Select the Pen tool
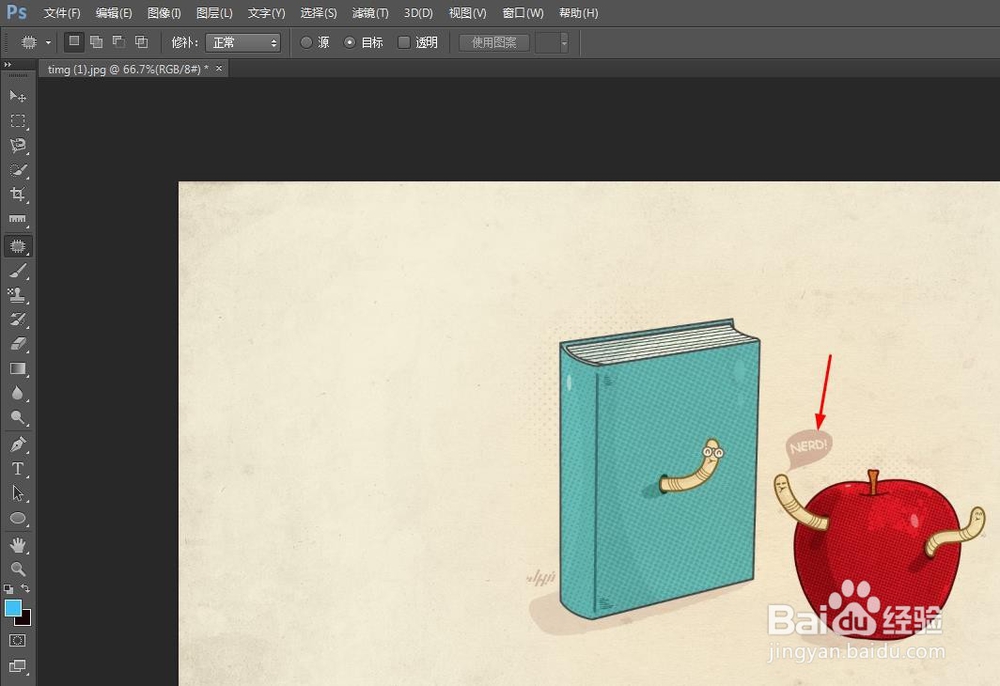This screenshot has width=1000, height=686. click(18, 444)
